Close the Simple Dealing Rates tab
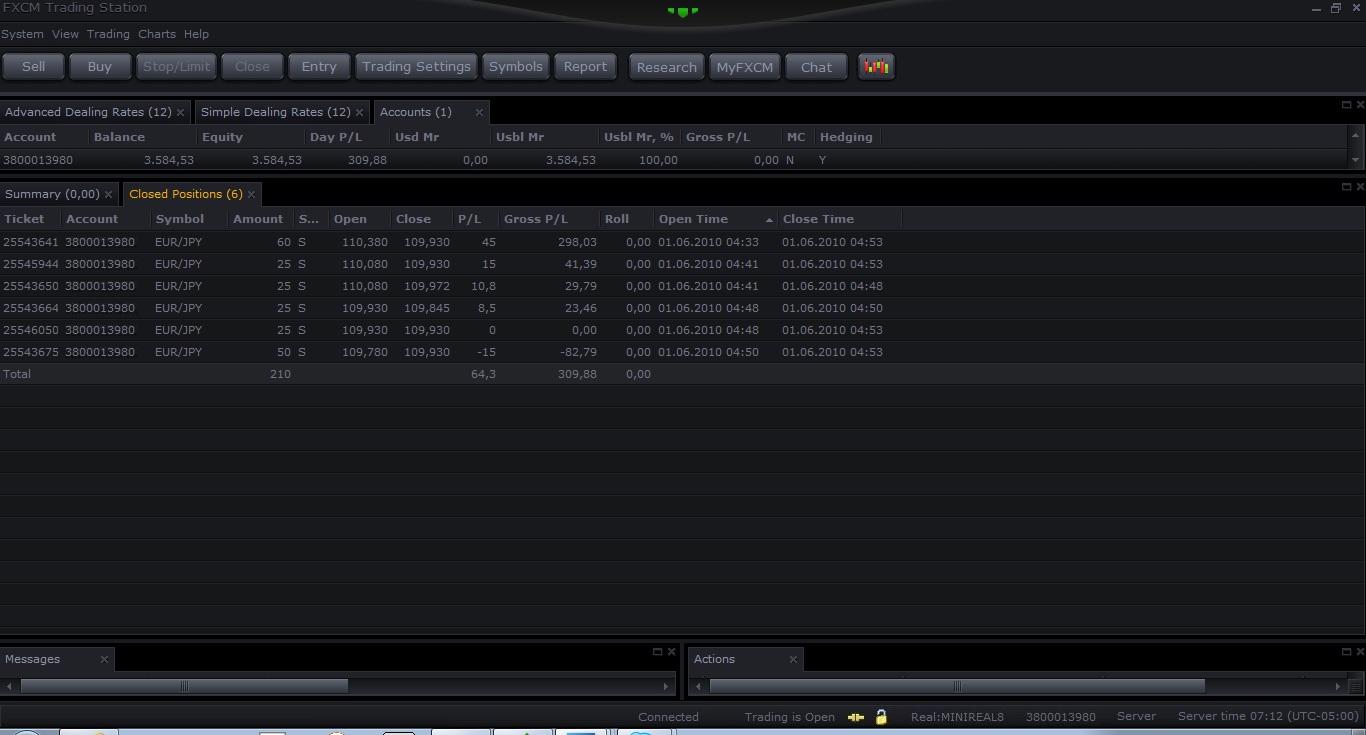This screenshot has width=1366, height=735. [x=359, y=113]
